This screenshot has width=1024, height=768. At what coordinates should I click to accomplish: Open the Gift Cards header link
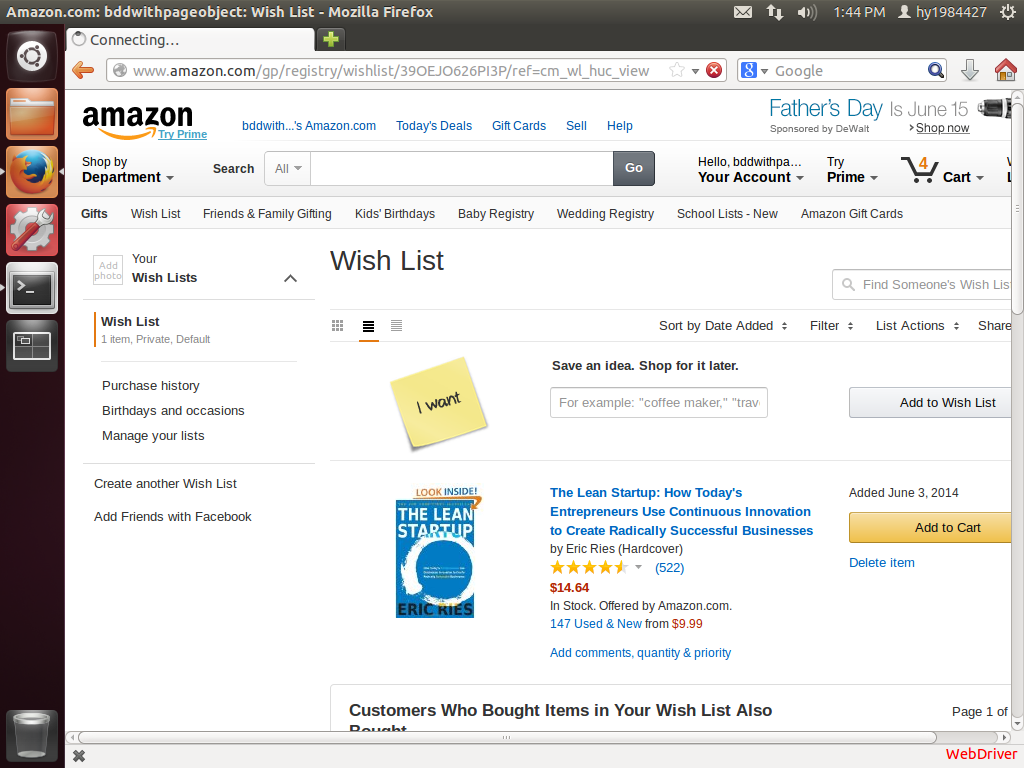[519, 125]
